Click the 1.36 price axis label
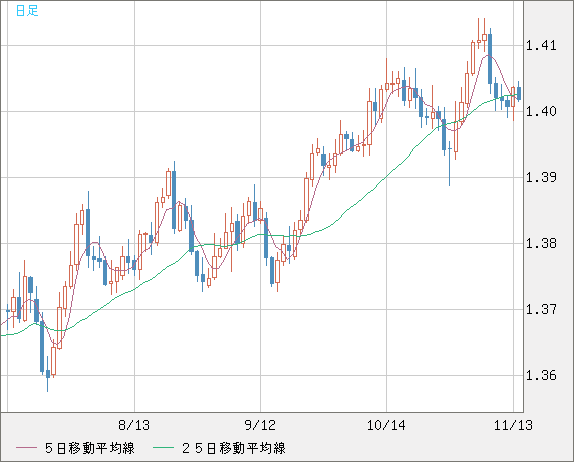Image resolution: width=574 pixels, height=462 pixels. (x=541, y=375)
